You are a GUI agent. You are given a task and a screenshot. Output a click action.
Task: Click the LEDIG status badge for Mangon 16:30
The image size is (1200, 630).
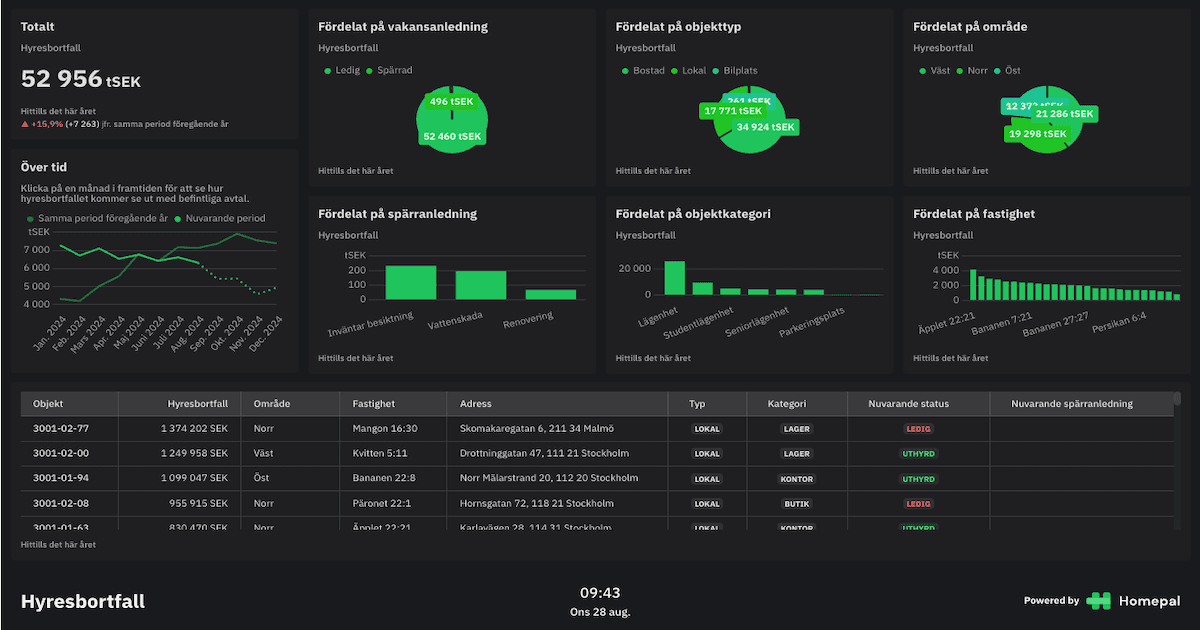[x=918, y=428]
